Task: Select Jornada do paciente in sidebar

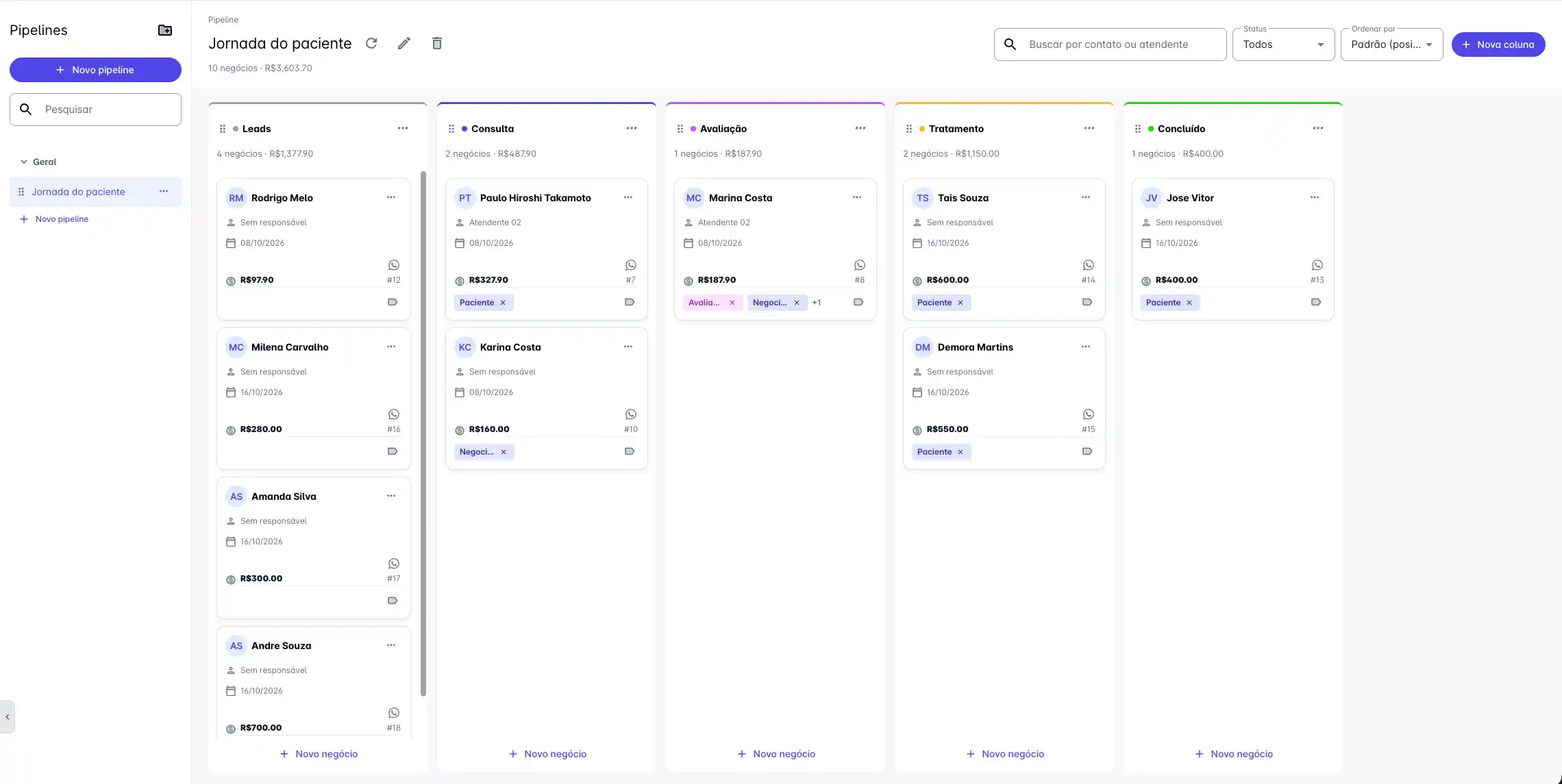Action: (x=78, y=192)
